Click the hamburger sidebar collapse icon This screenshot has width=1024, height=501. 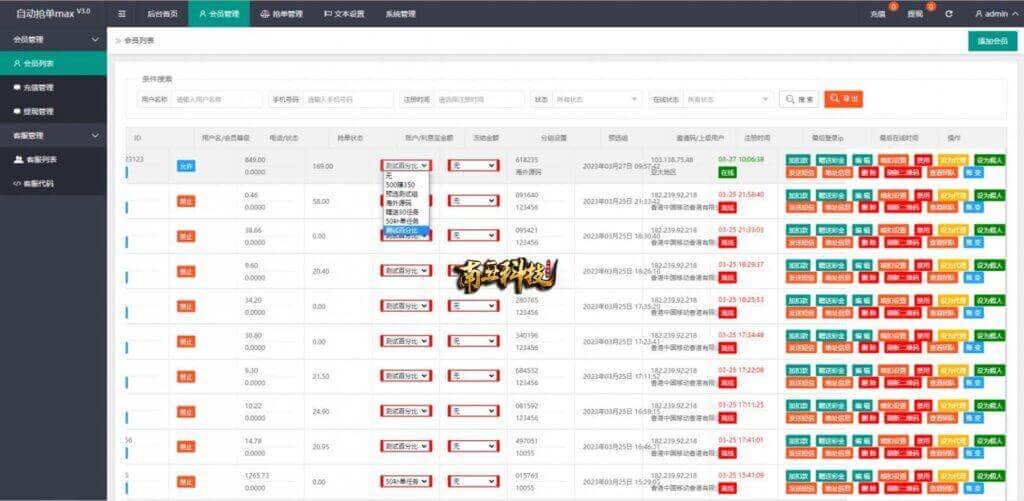(x=122, y=14)
